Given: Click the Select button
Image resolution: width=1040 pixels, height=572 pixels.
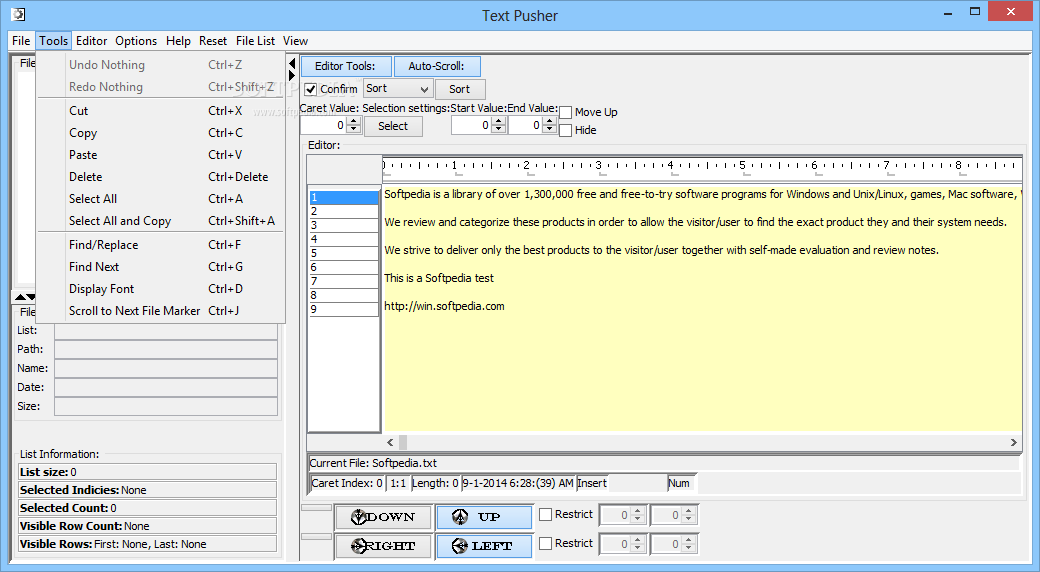Looking at the screenshot, I should (393, 126).
